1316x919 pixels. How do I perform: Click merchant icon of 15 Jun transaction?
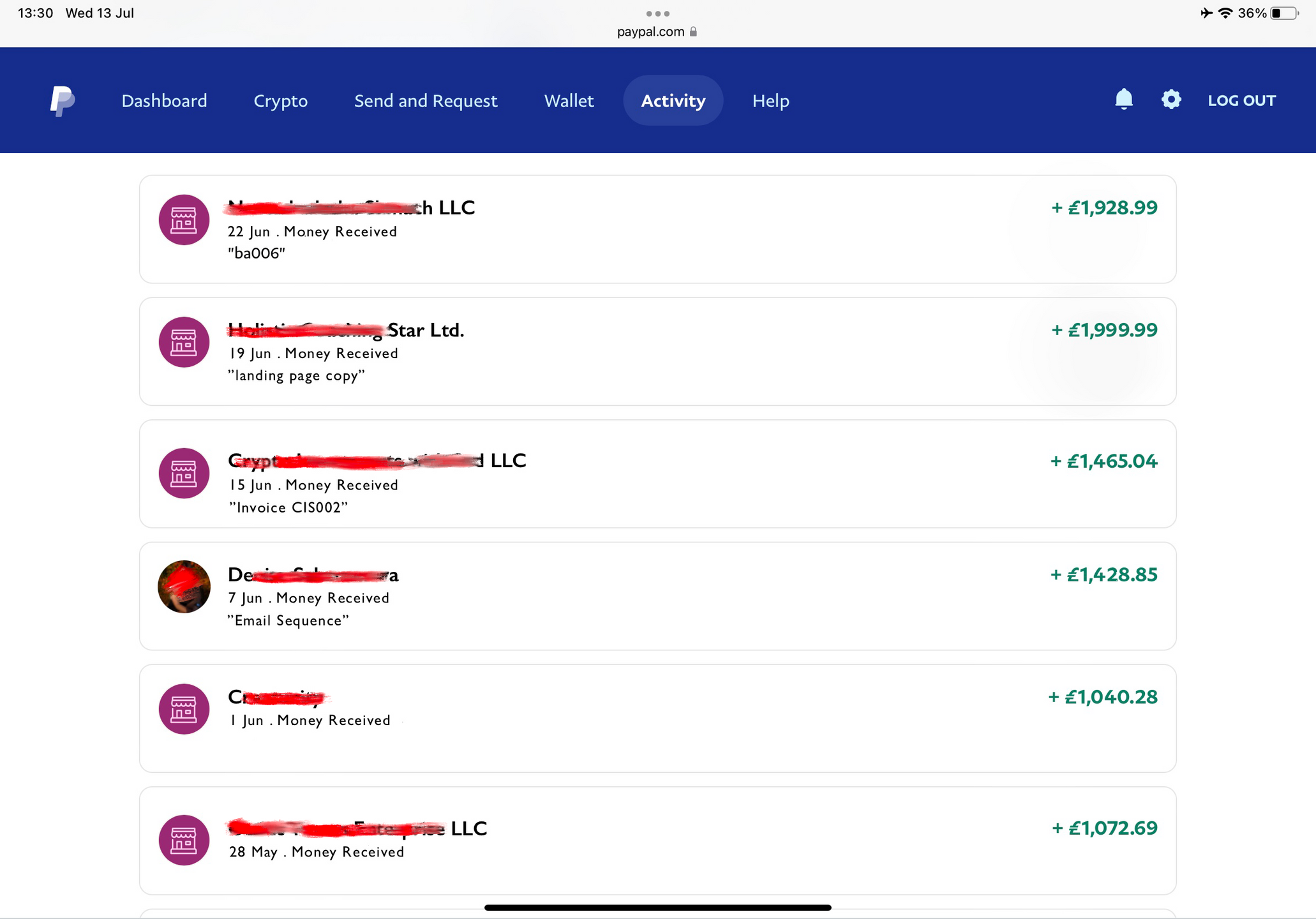pos(184,473)
